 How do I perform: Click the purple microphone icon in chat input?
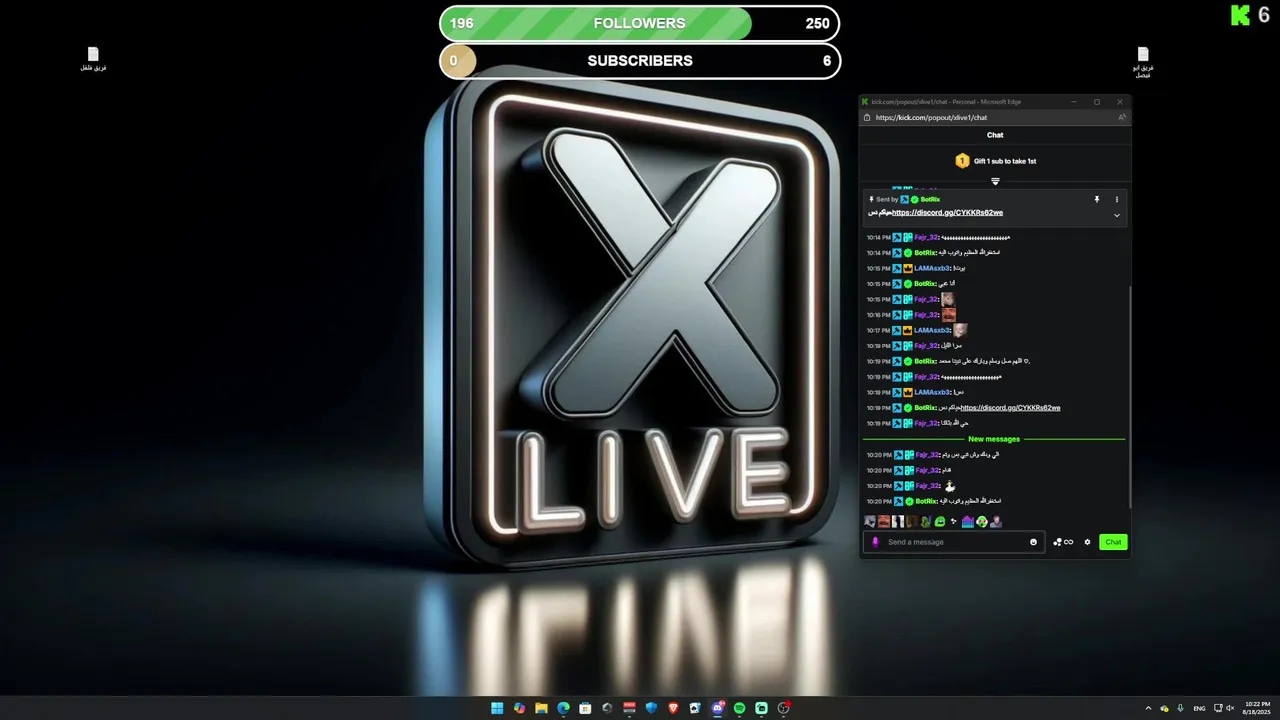tap(876, 542)
